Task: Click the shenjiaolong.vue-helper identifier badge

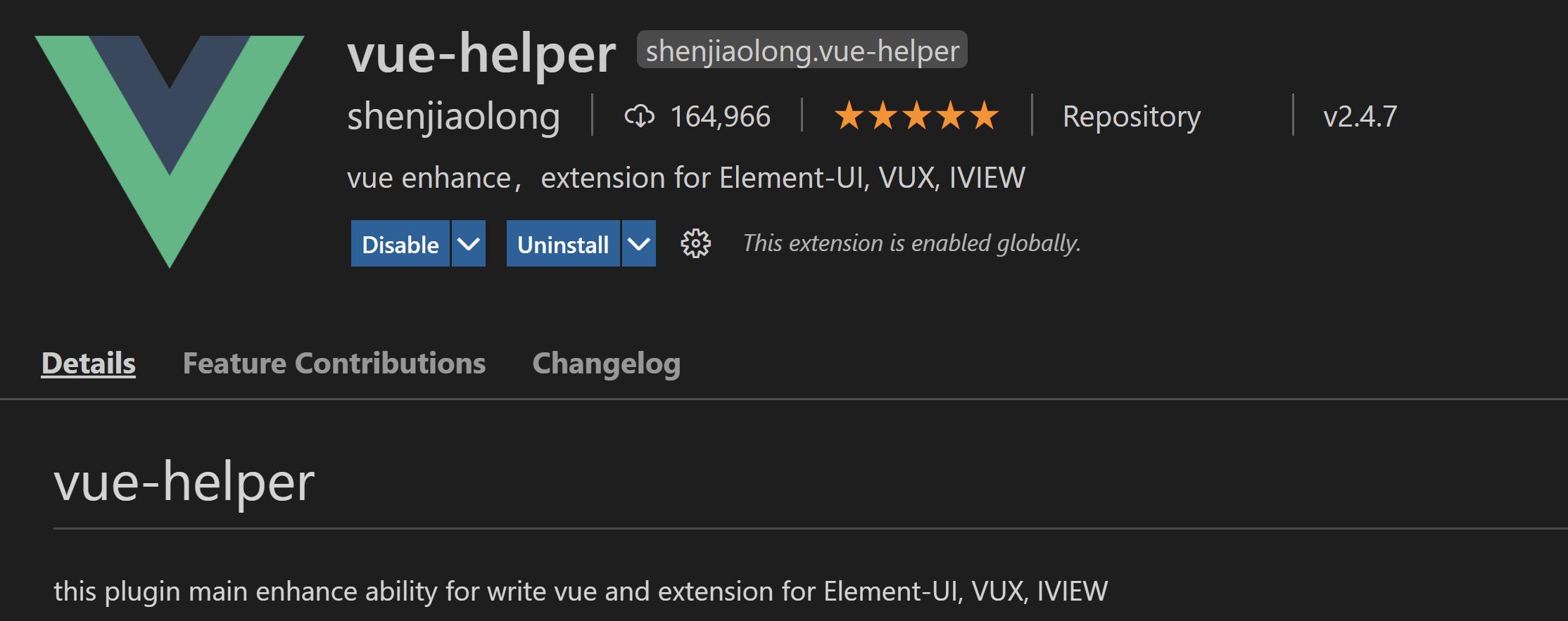Action: click(x=803, y=51)
